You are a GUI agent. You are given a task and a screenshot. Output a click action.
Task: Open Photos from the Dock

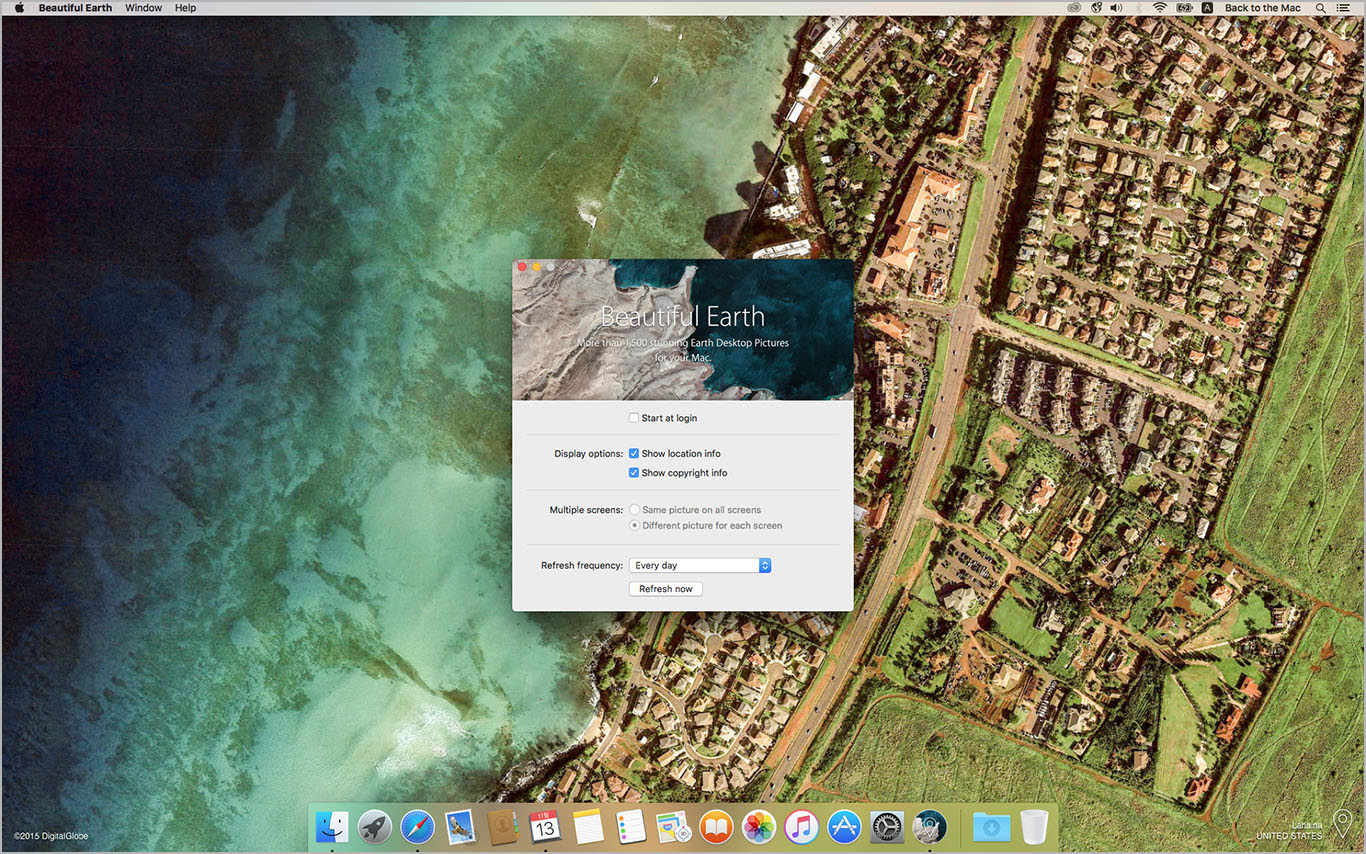tap(759, 827)
